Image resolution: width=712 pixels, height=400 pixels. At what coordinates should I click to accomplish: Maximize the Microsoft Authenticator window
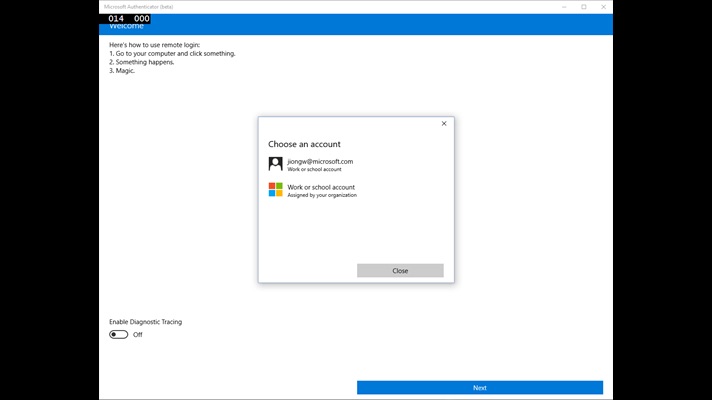click(x=584, y=6)
